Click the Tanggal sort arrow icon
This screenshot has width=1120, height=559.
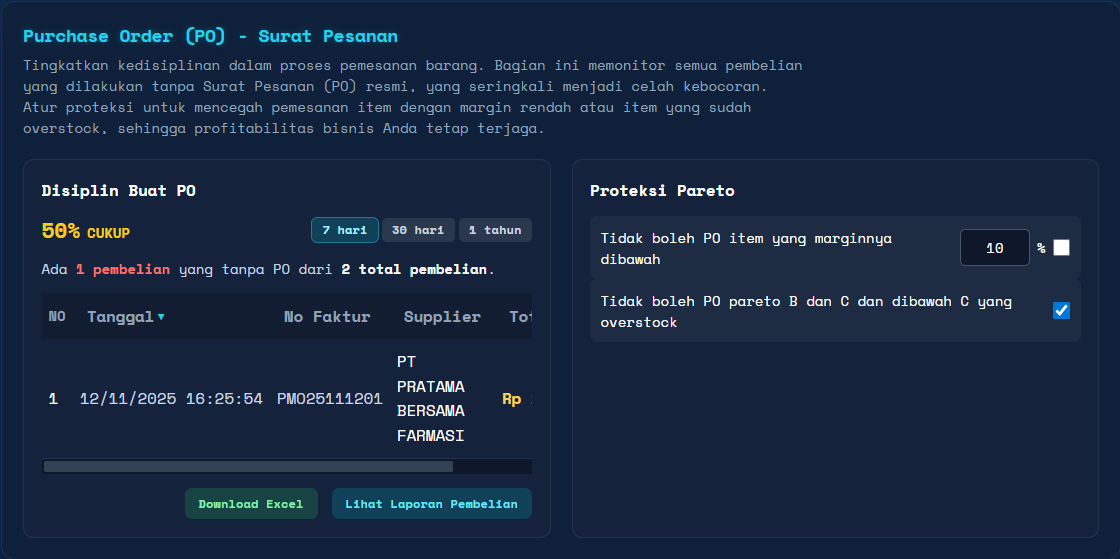coord(161,317)
